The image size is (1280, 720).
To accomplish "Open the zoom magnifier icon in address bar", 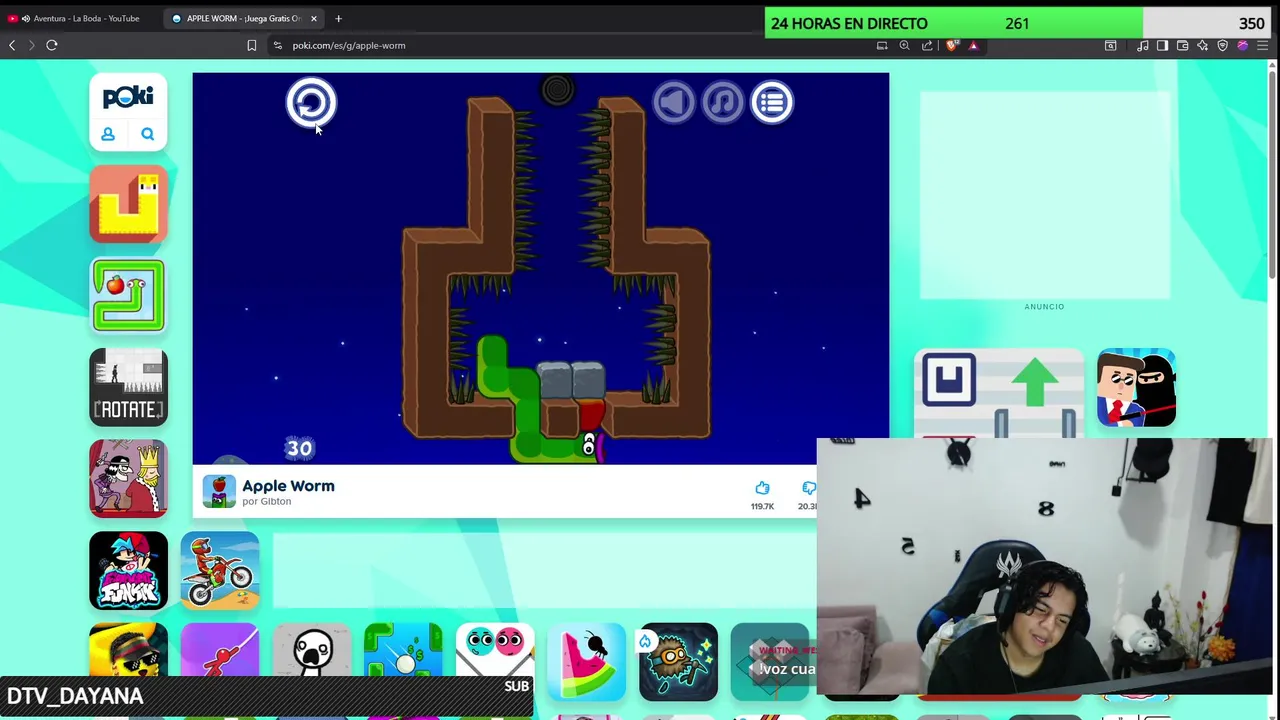I will tap(904, 45).
